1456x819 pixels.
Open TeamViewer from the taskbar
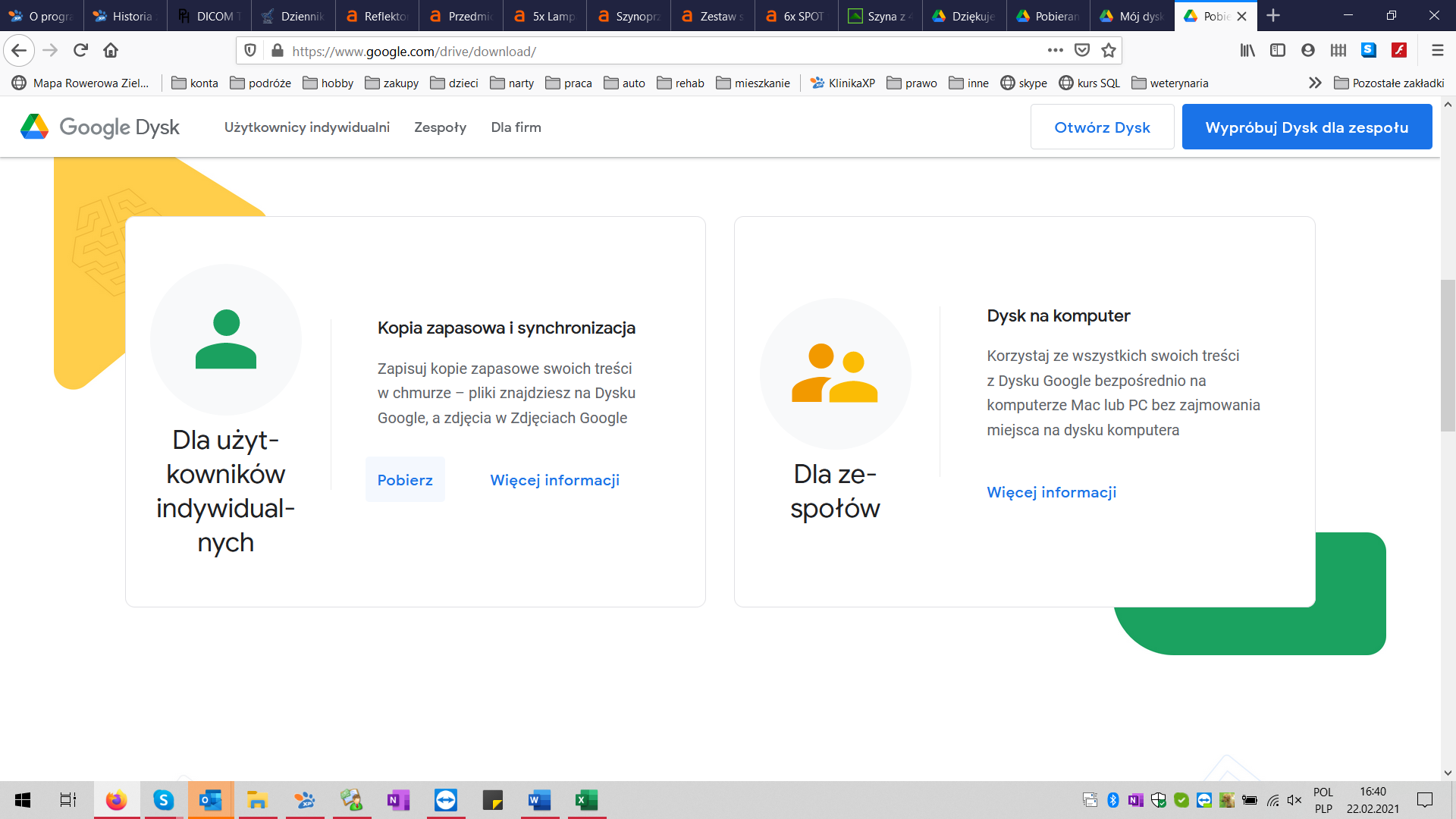(445, 800)
